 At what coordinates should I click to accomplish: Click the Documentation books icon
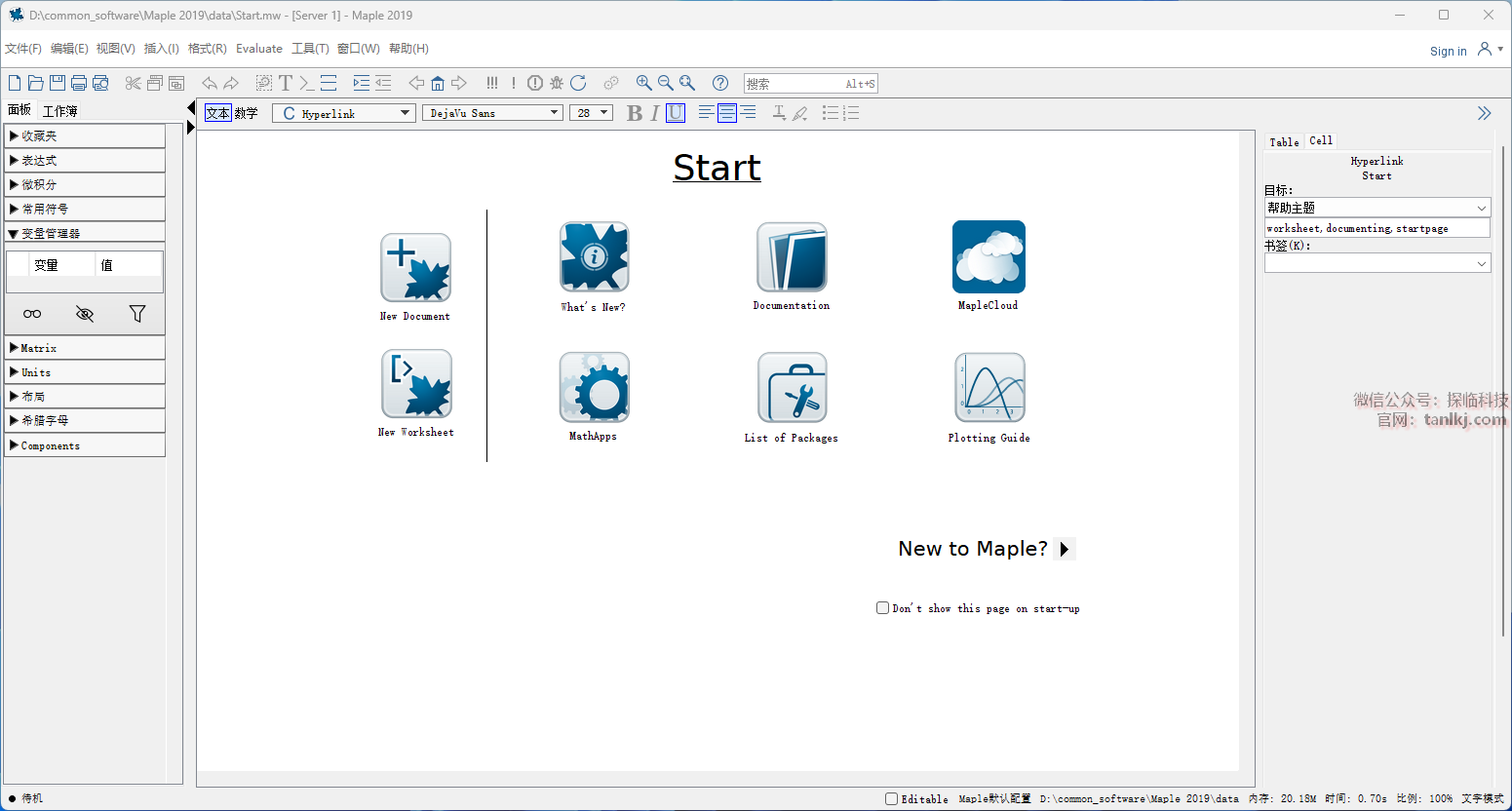pos(792,257)
